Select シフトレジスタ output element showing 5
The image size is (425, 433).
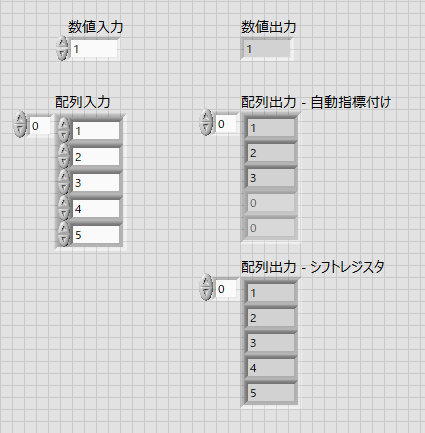(271, 393)
